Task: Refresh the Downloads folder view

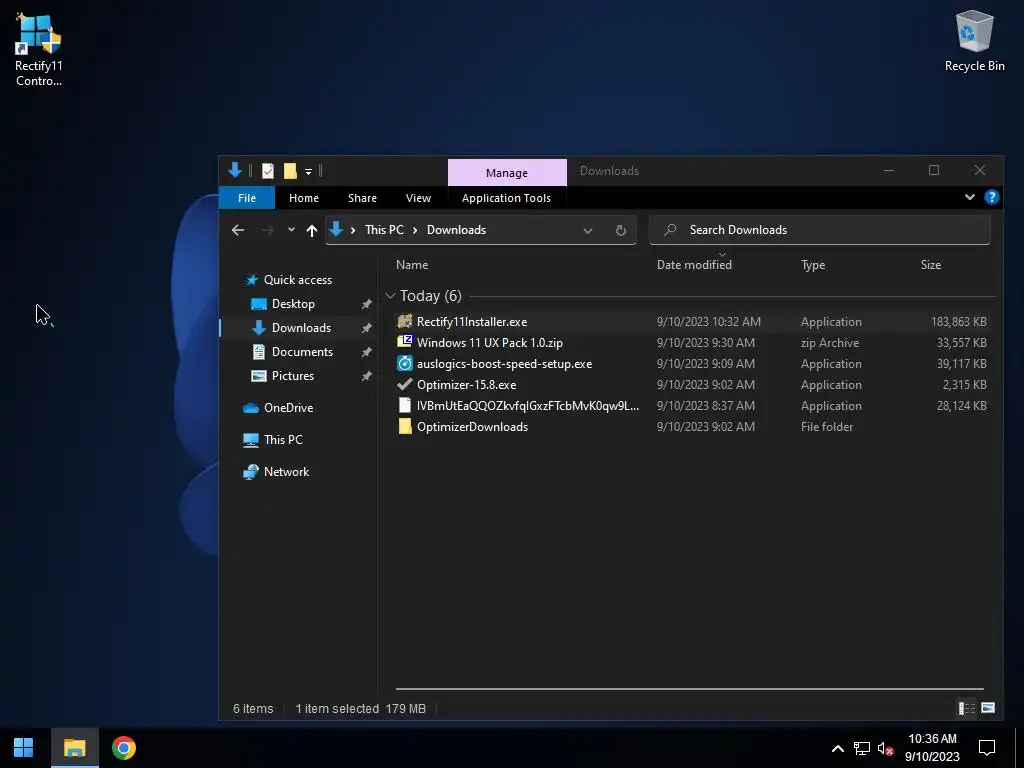Action: [x=620, y=231]
